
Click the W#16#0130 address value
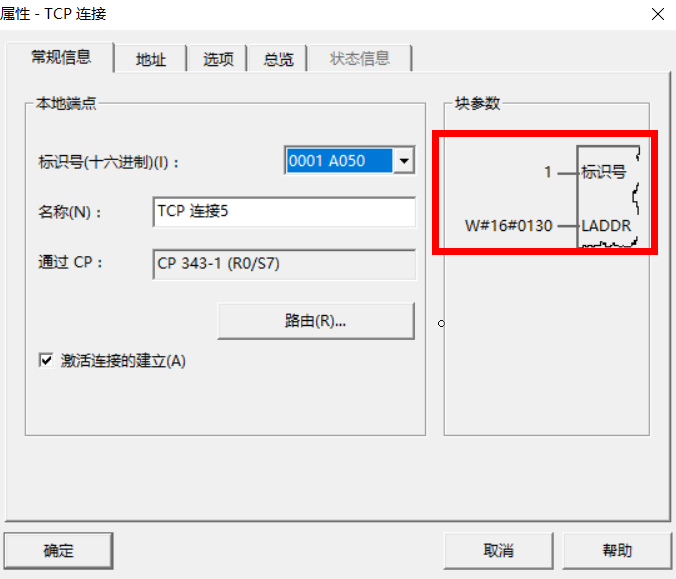[x=508, y=226]
